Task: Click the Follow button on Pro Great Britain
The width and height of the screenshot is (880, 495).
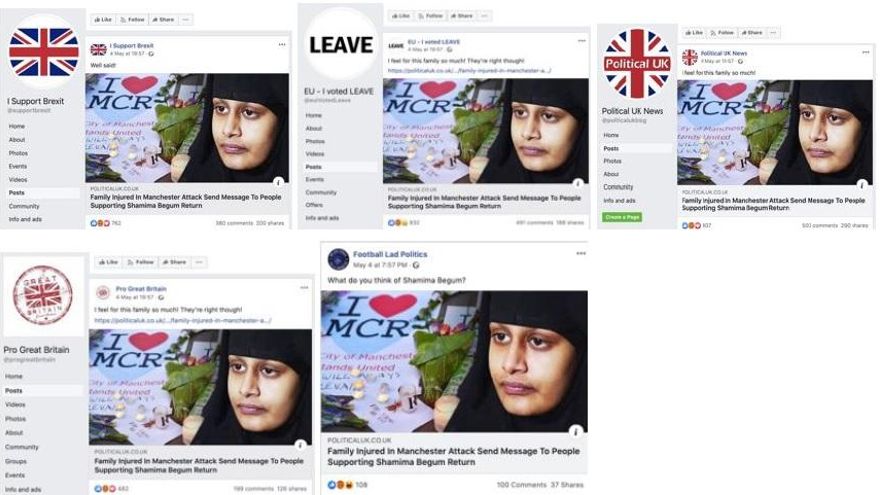Action: 140,262
